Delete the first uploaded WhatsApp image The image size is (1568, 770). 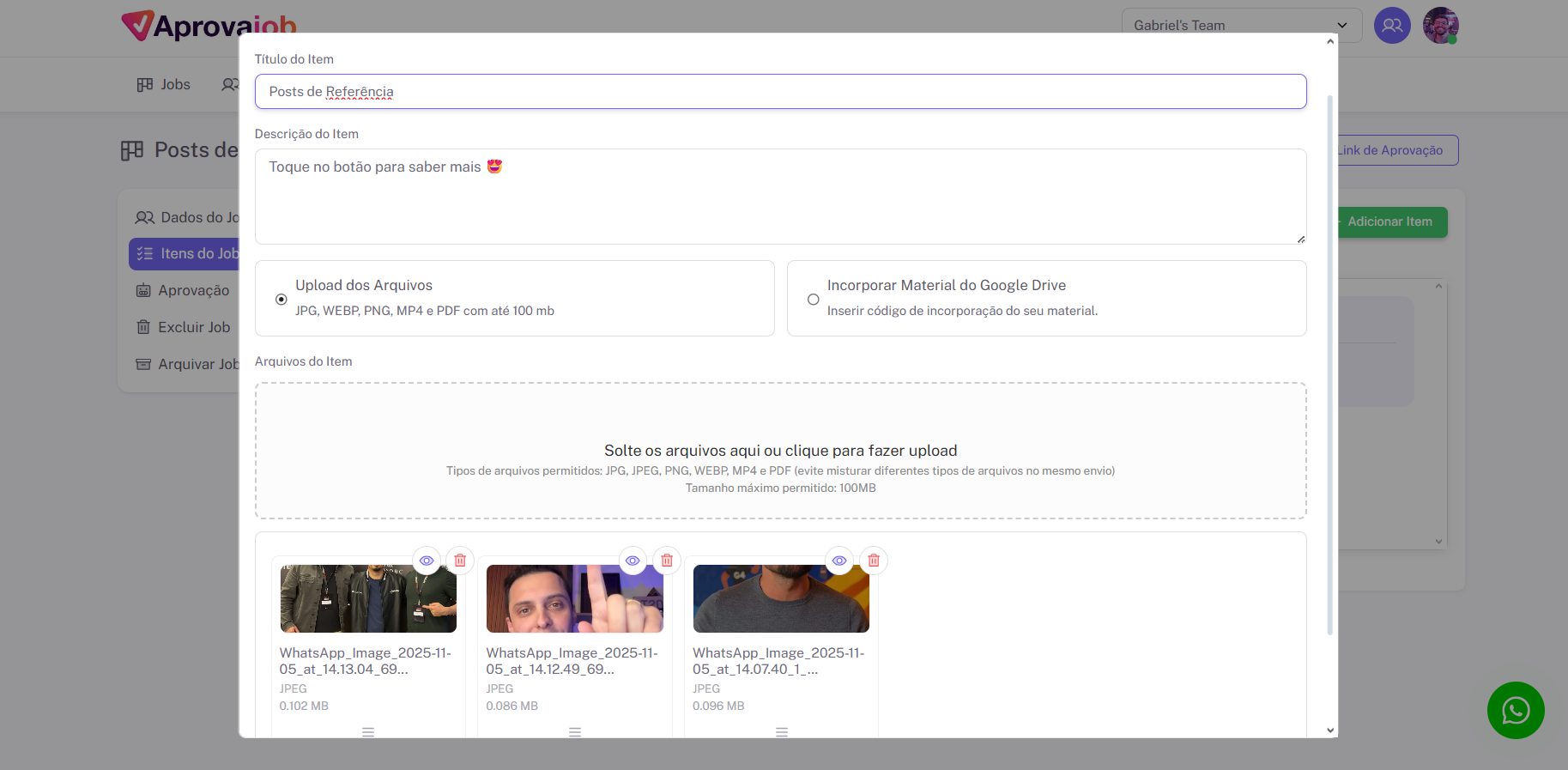[x=460, y=561]
